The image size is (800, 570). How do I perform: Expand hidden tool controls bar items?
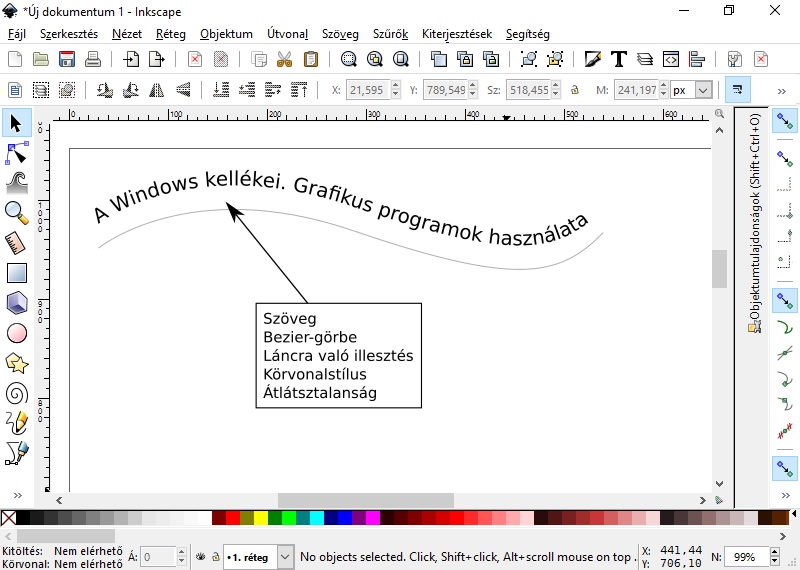pyautogui.click(x=782, y=91)
